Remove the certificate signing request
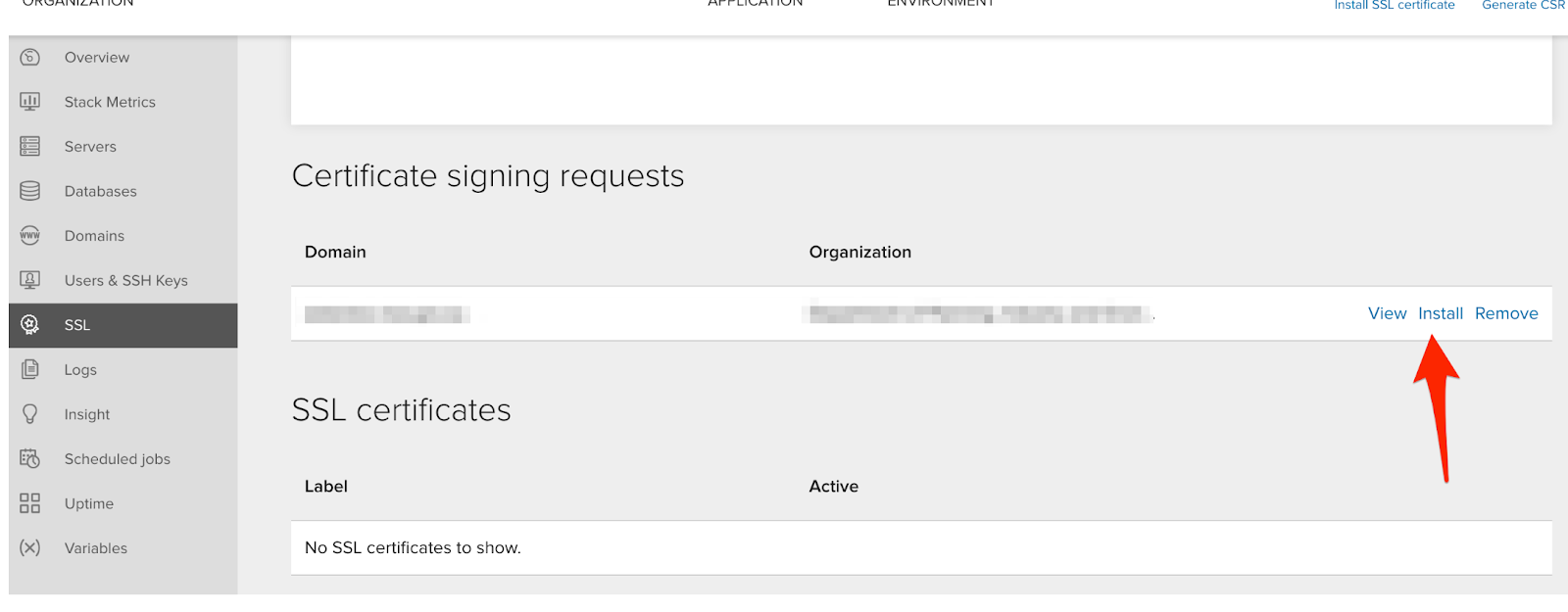 click(x=1506, y=313)
